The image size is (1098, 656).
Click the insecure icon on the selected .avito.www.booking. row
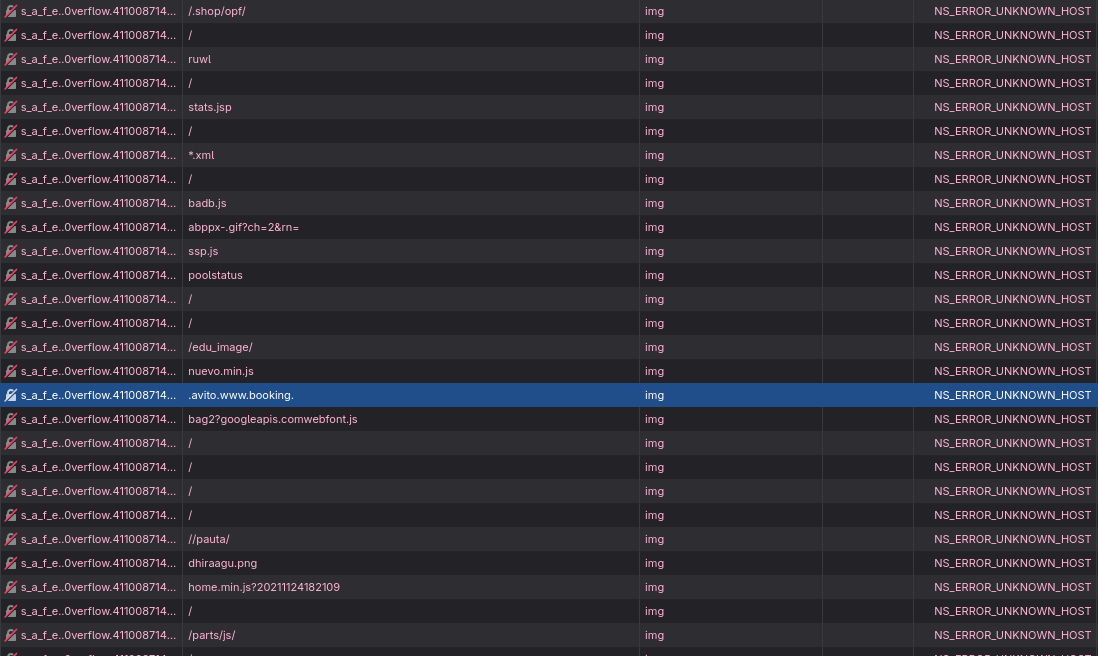[11, 395]
